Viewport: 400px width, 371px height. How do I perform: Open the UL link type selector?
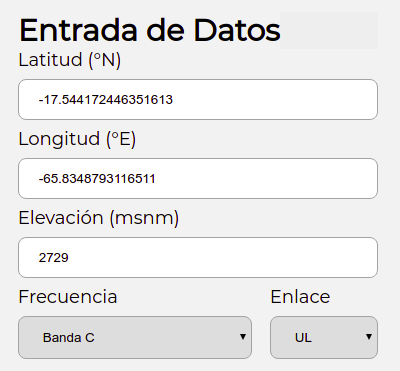point(324,337)
